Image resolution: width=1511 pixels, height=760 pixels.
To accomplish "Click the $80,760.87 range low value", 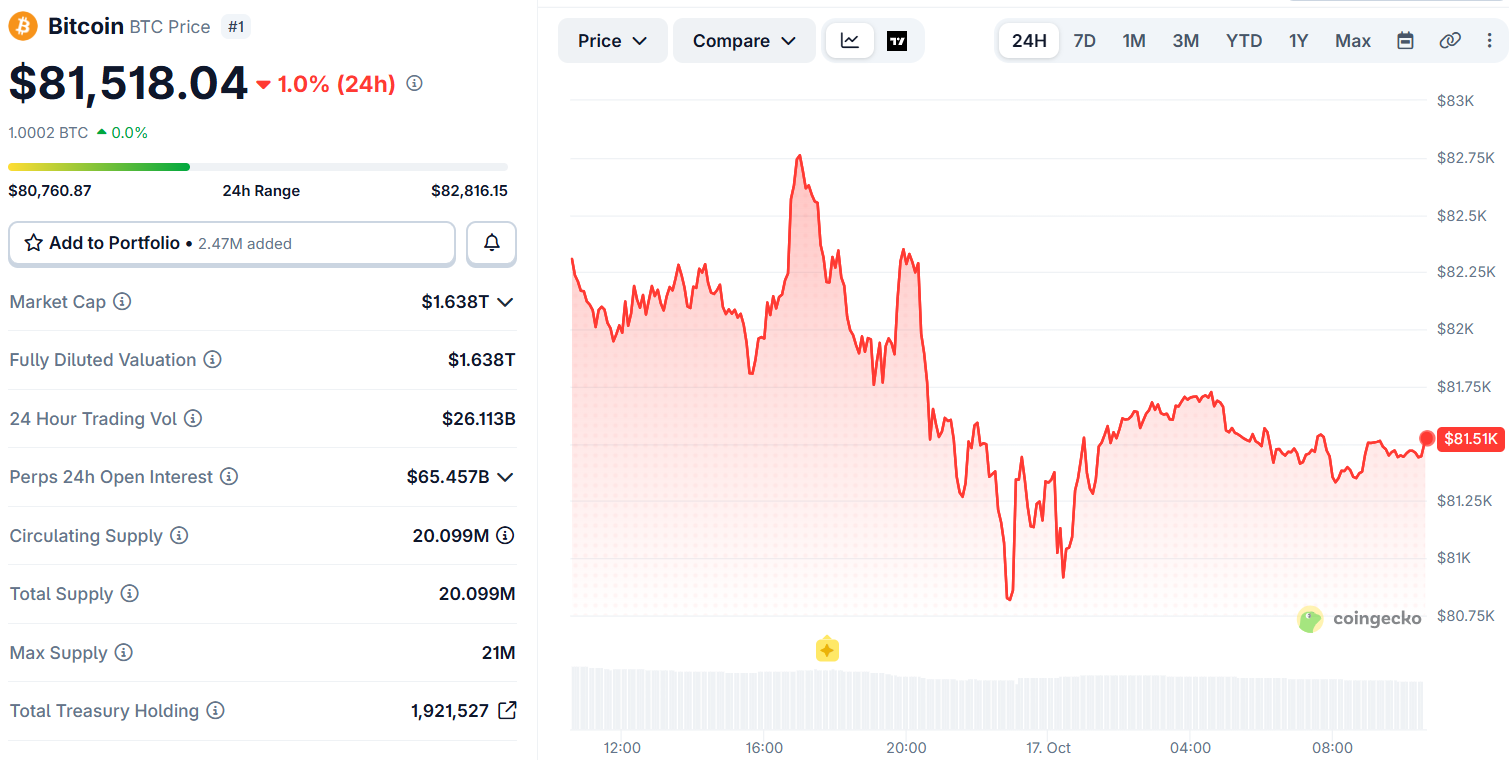I will pos(50,190).
